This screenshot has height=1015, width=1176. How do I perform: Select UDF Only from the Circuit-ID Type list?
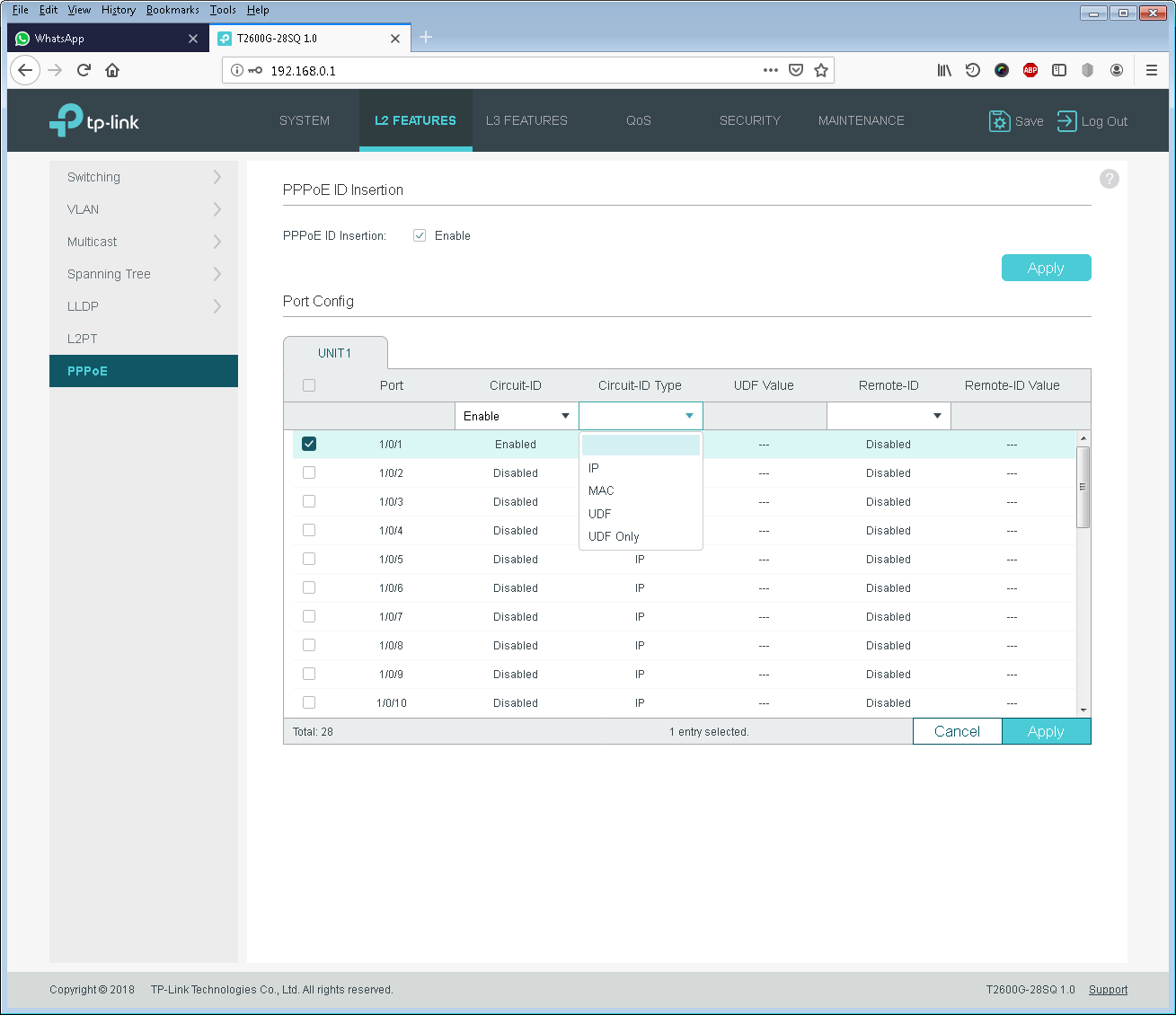614,536
